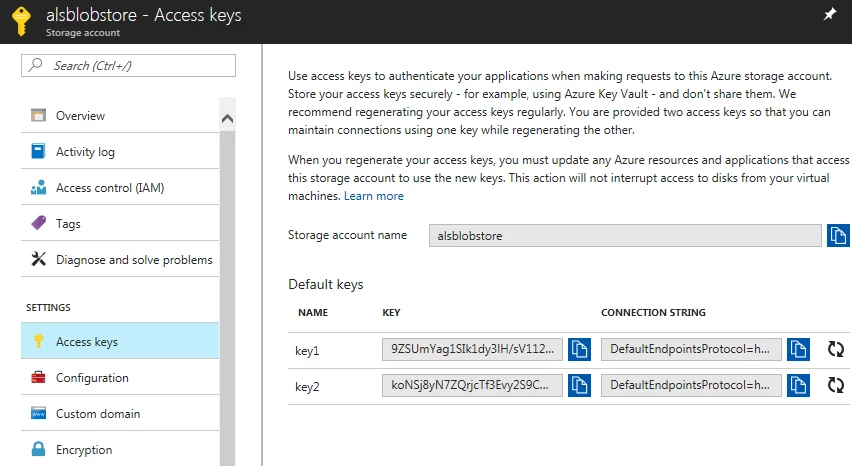
Task: Open Encryption settings
Action: pyautogui.click(x=84, y=450)
